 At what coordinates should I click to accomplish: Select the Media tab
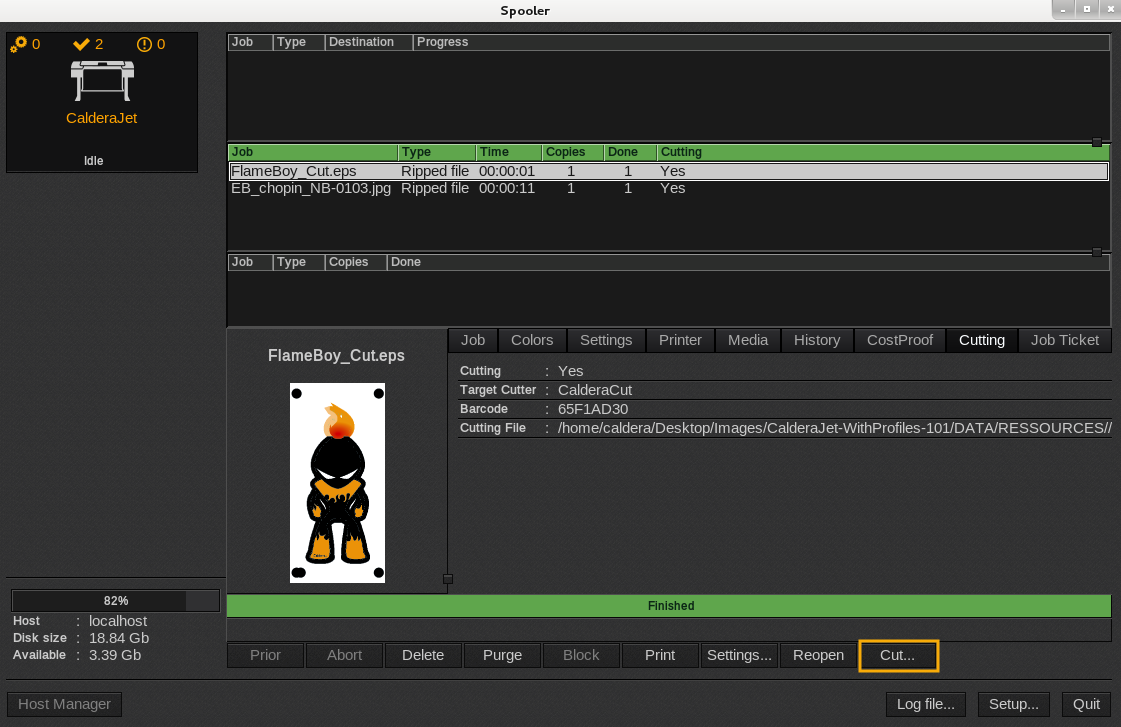(x=747, y=340)
